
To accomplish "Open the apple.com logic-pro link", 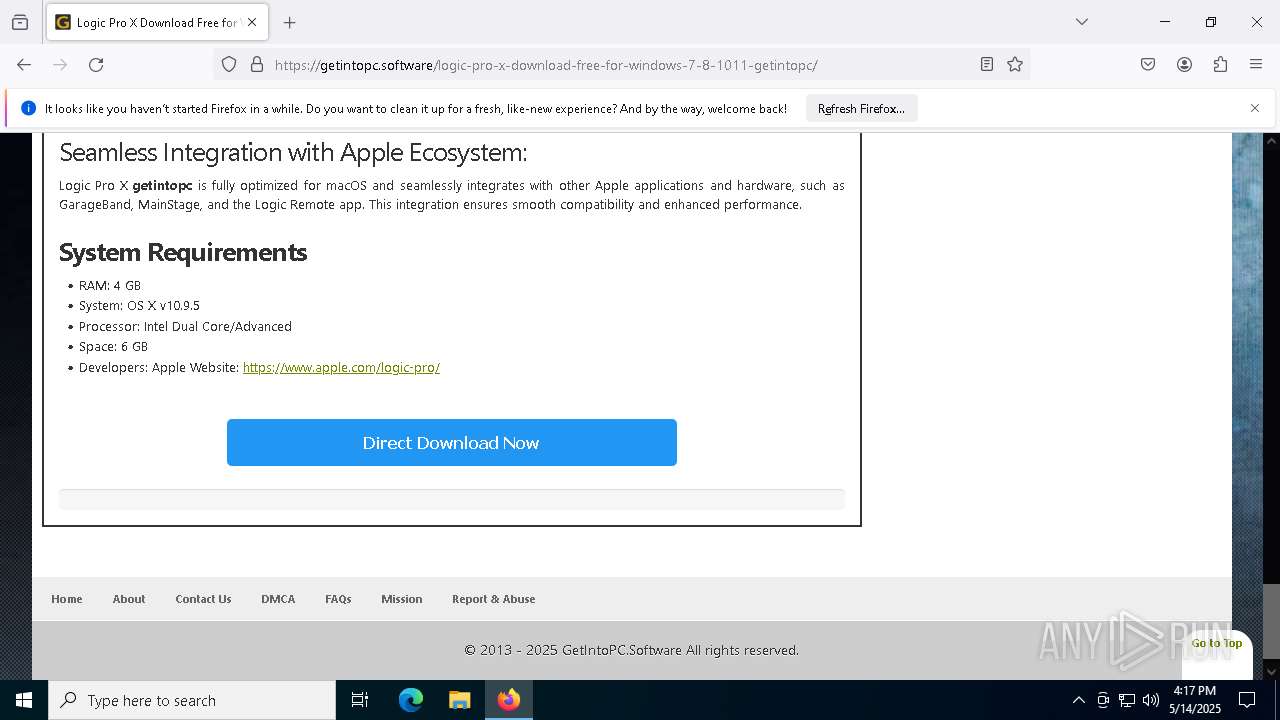I will tap(341, 368).
